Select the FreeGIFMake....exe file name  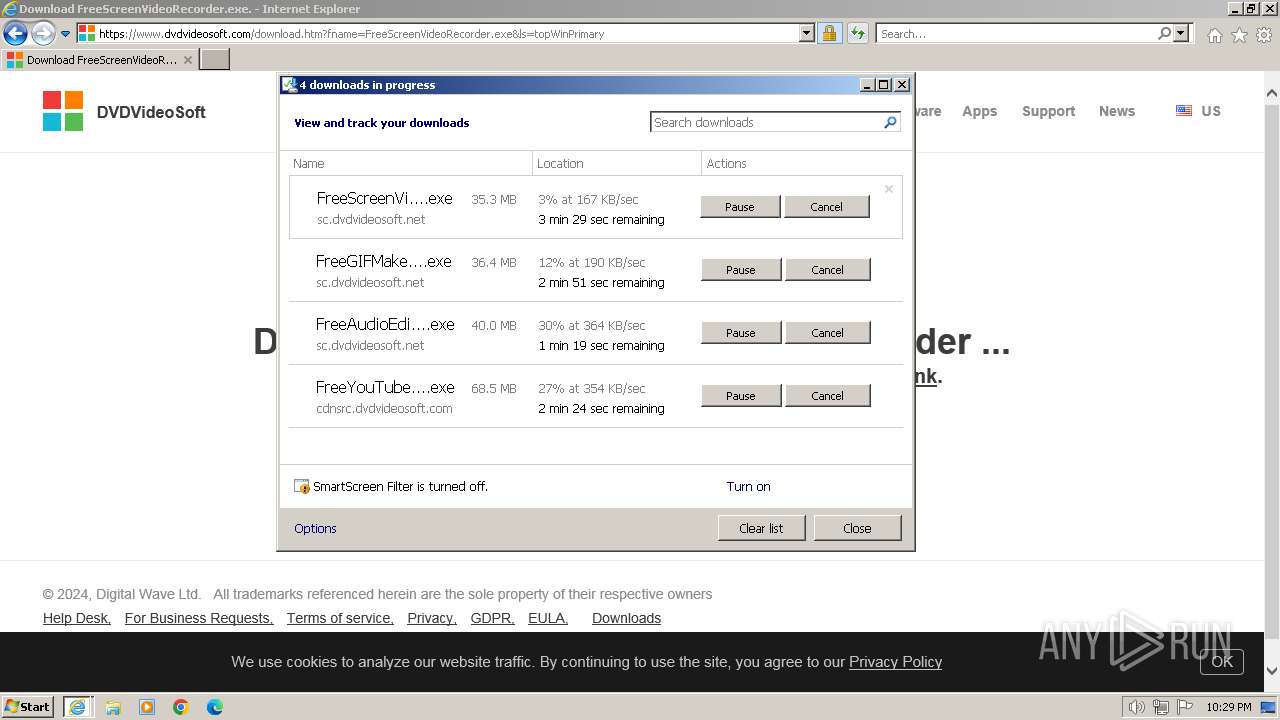click(x=384, y=261)
